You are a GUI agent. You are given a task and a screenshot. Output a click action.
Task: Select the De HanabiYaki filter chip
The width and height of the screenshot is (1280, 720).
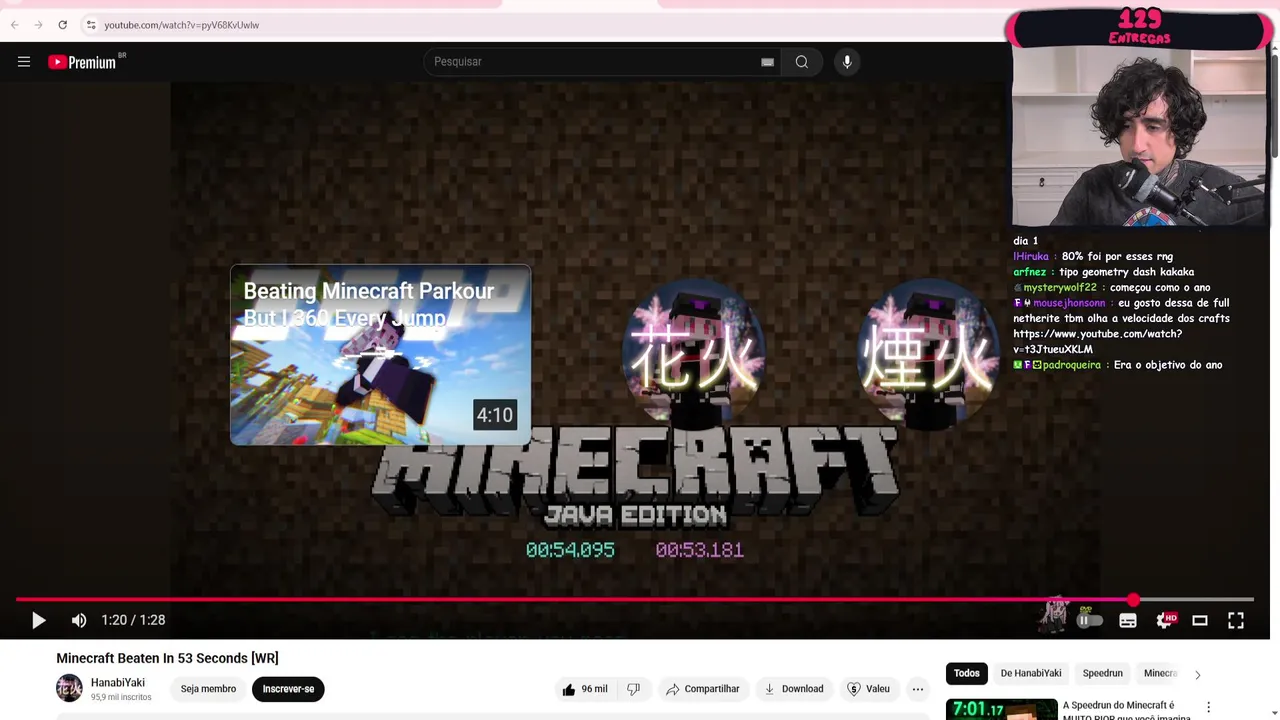pos(1031,673)
